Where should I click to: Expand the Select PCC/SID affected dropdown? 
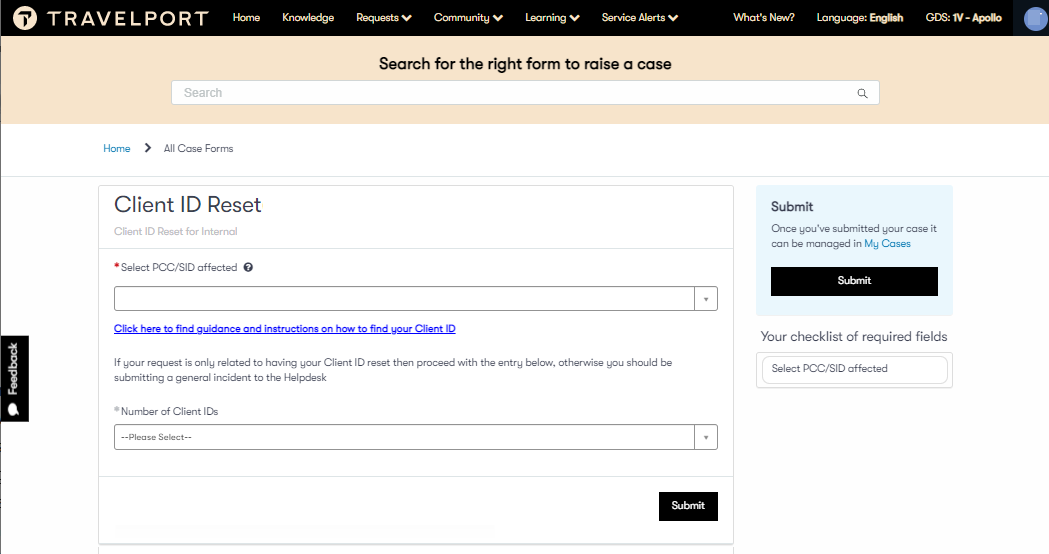click(x=705, y=299)
